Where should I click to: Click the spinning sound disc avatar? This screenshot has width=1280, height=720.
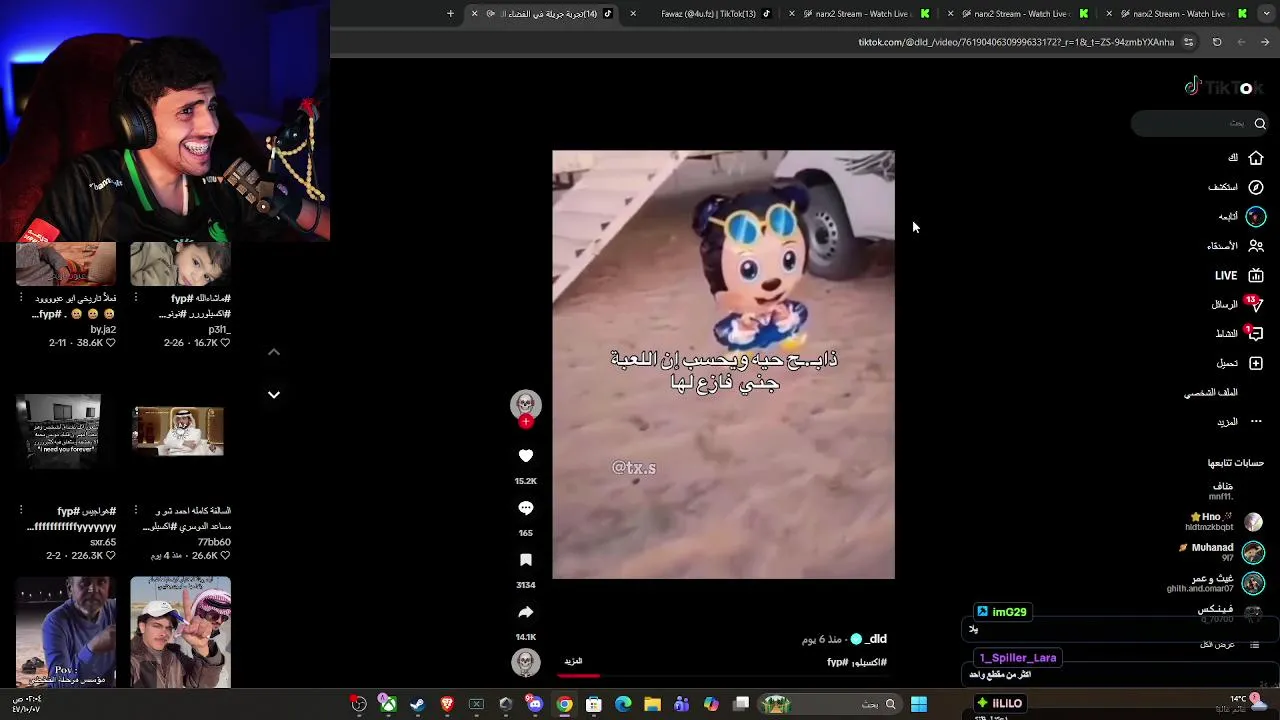click(x=526, y=662)
